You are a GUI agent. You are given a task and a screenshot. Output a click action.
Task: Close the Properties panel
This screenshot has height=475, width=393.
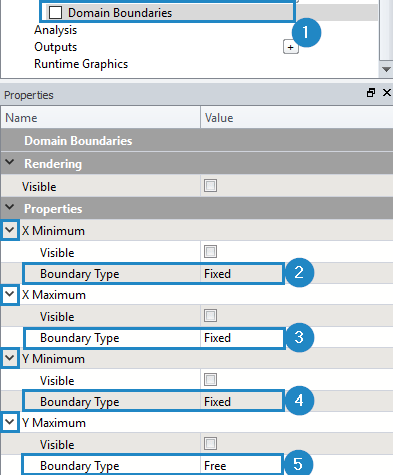tap(387, 93)
